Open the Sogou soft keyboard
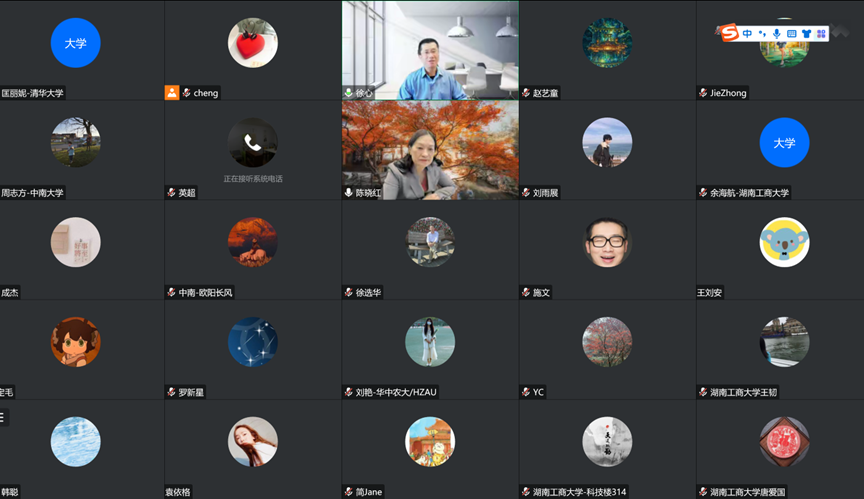The image size is (864, 499). click(791, 34)
